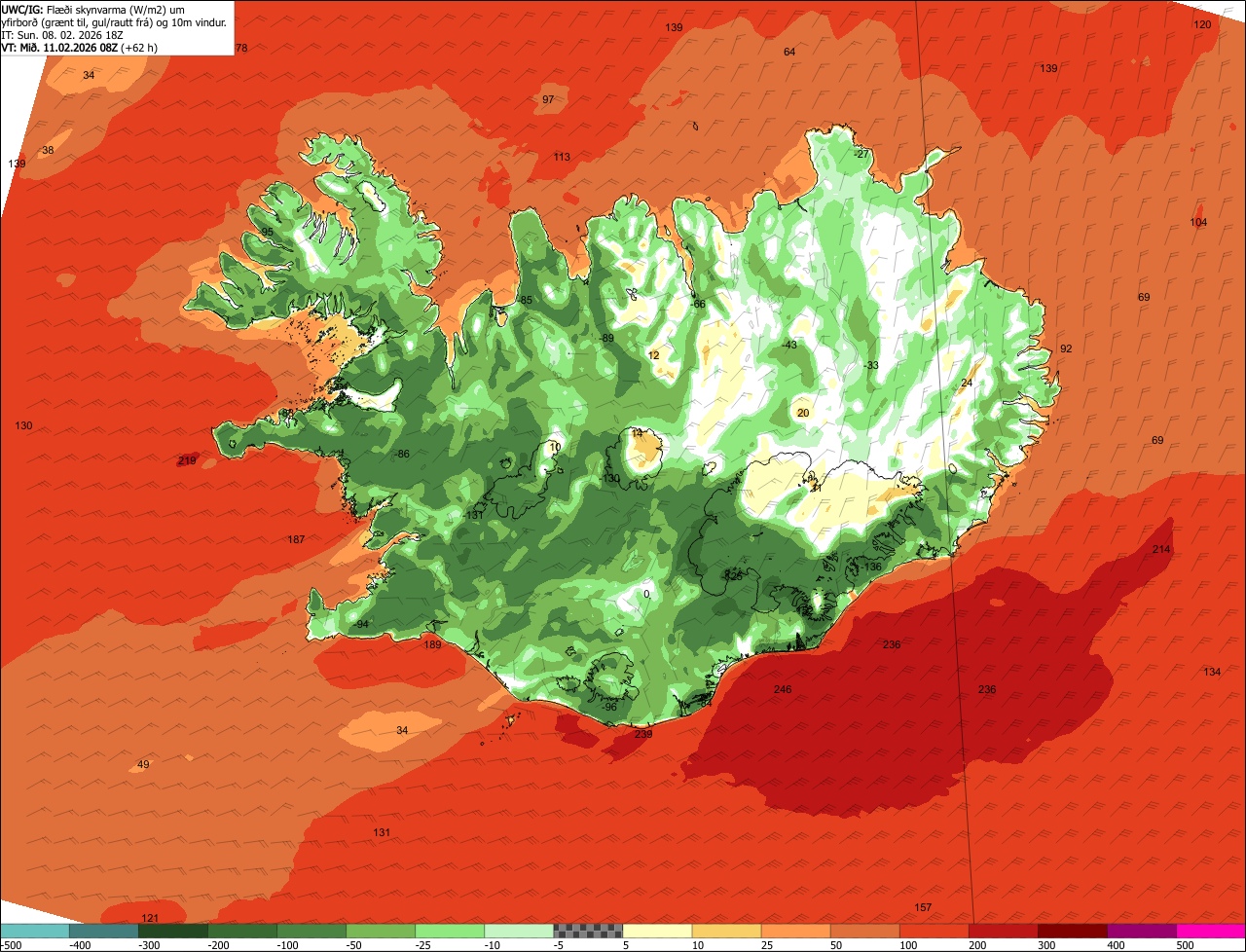Select the dark green -300 to -200 legend swatch
1246x952 pixels.
tap(173, 931)
